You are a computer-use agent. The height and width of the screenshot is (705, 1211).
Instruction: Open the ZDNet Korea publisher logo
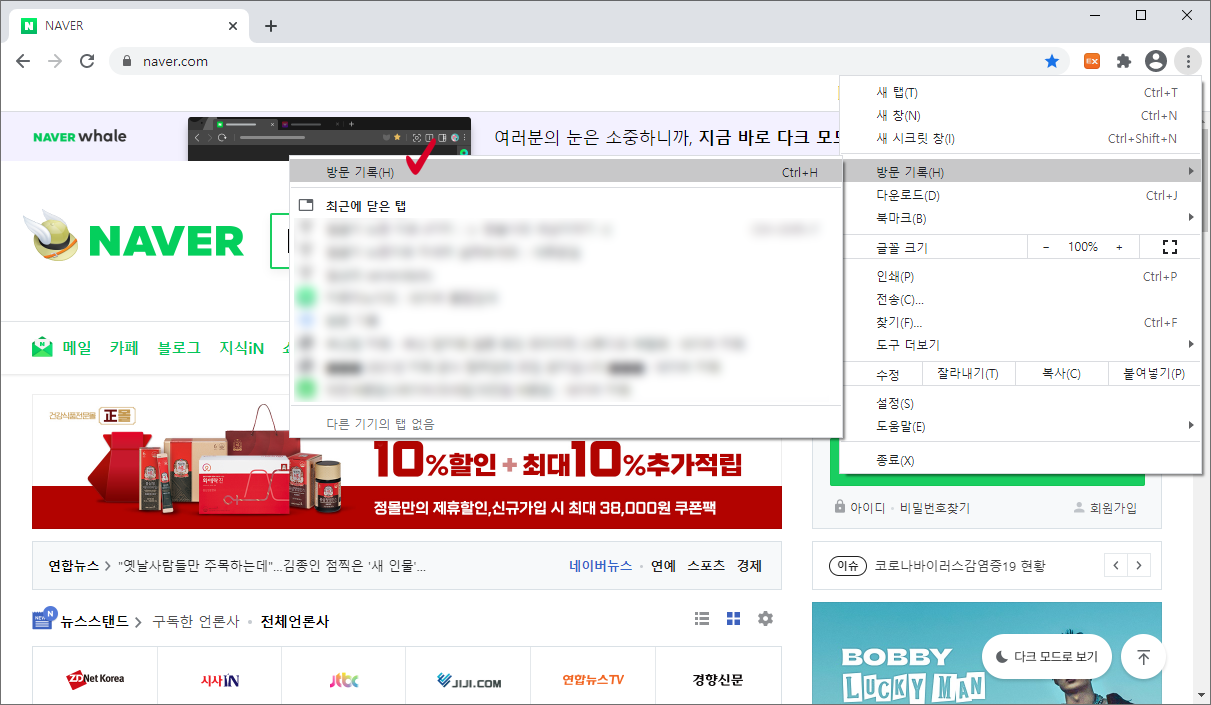(95, 680)
